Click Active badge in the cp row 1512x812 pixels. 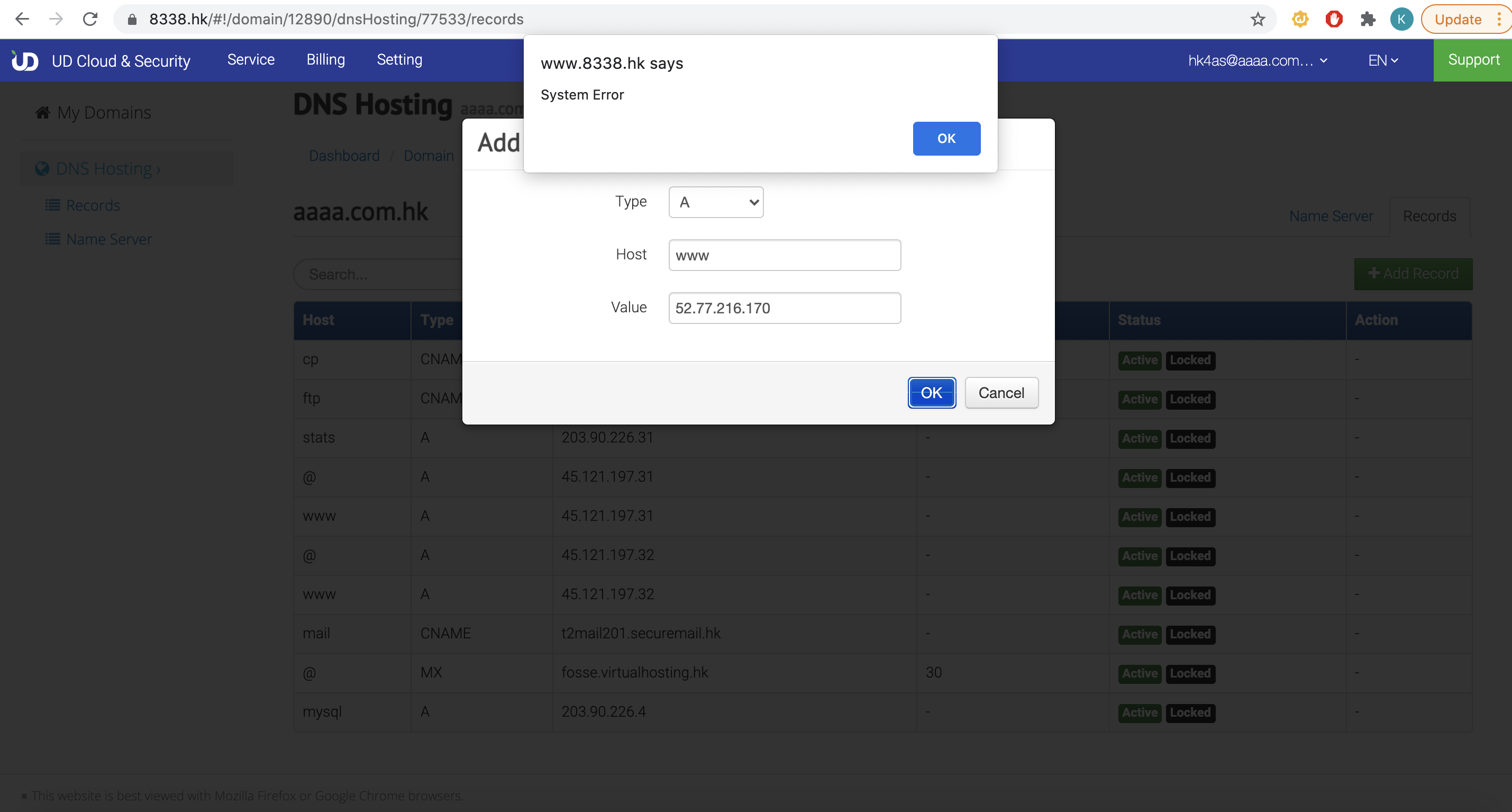(1139, 360)
